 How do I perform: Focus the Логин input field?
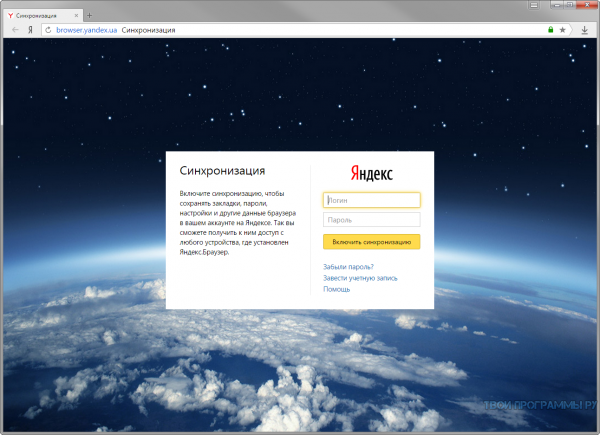tap(372, 200)
